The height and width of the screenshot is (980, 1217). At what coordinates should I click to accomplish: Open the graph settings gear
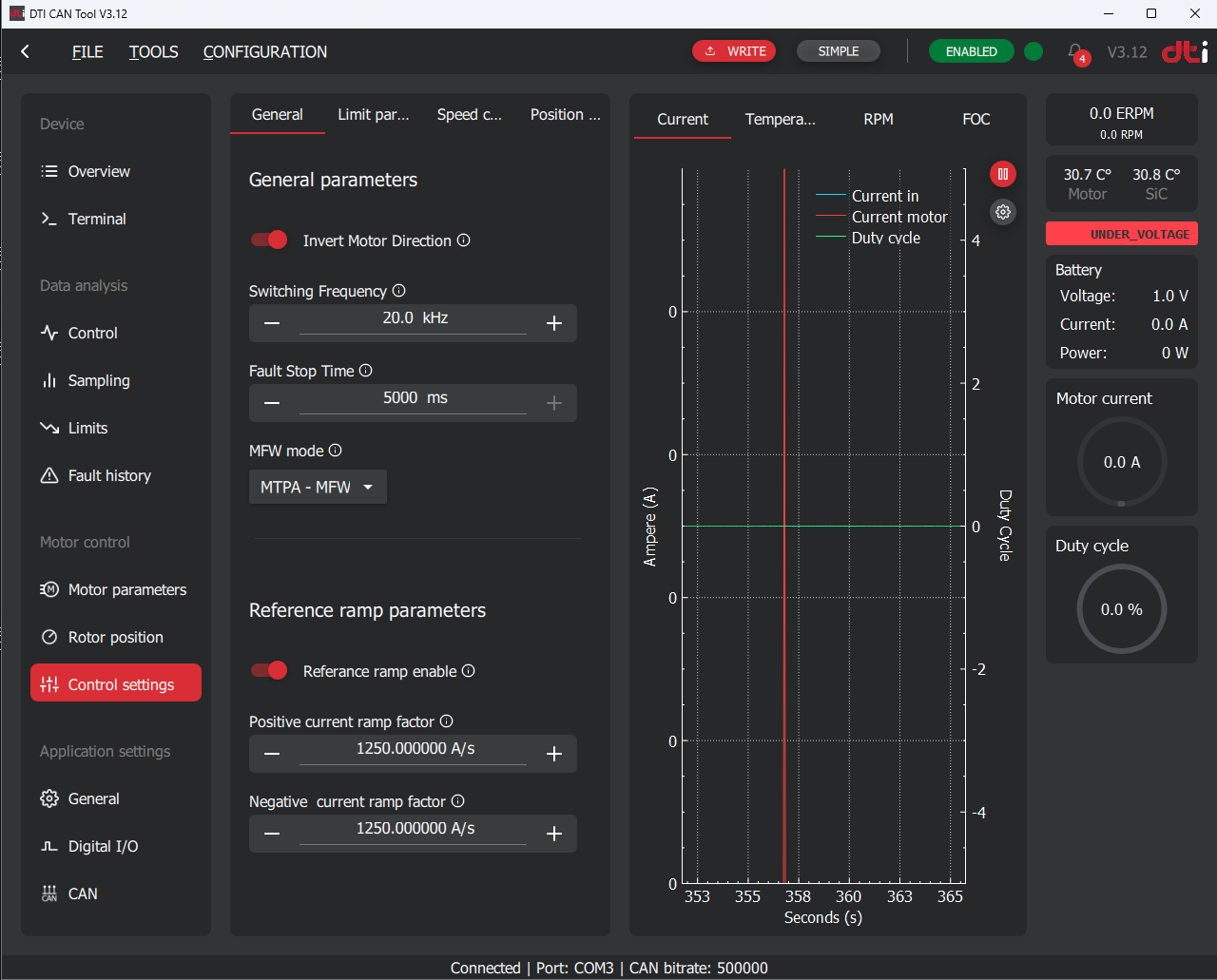(1002, 212)
